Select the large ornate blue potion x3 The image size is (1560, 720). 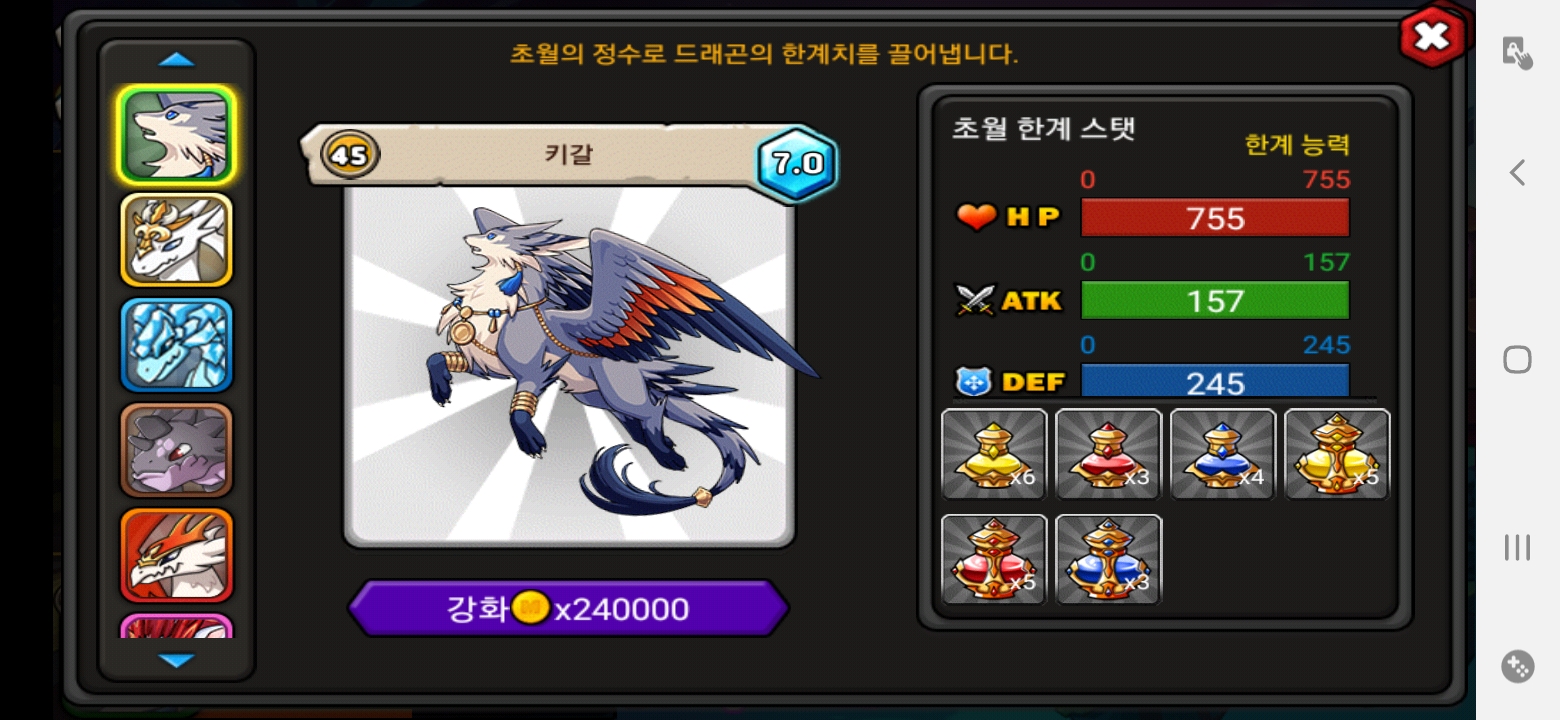(1108, 560)
